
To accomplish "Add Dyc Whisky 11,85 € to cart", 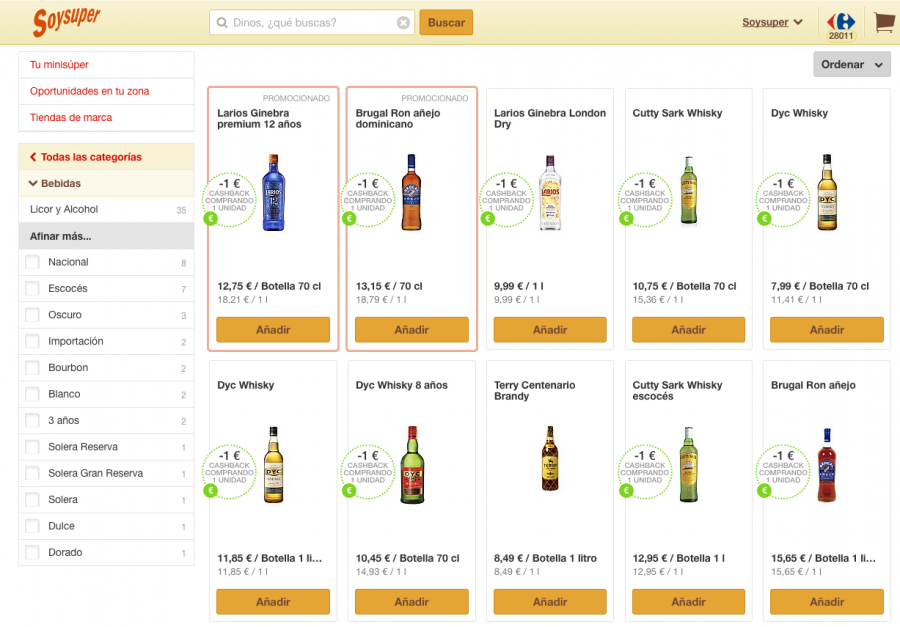I will [x=273, y=602].
